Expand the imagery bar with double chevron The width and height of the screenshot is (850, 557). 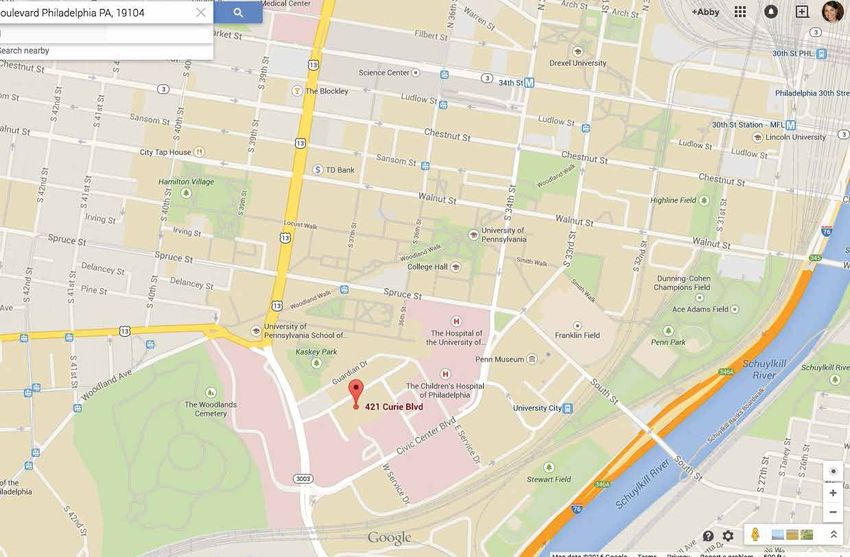click(x=834, y=535)
